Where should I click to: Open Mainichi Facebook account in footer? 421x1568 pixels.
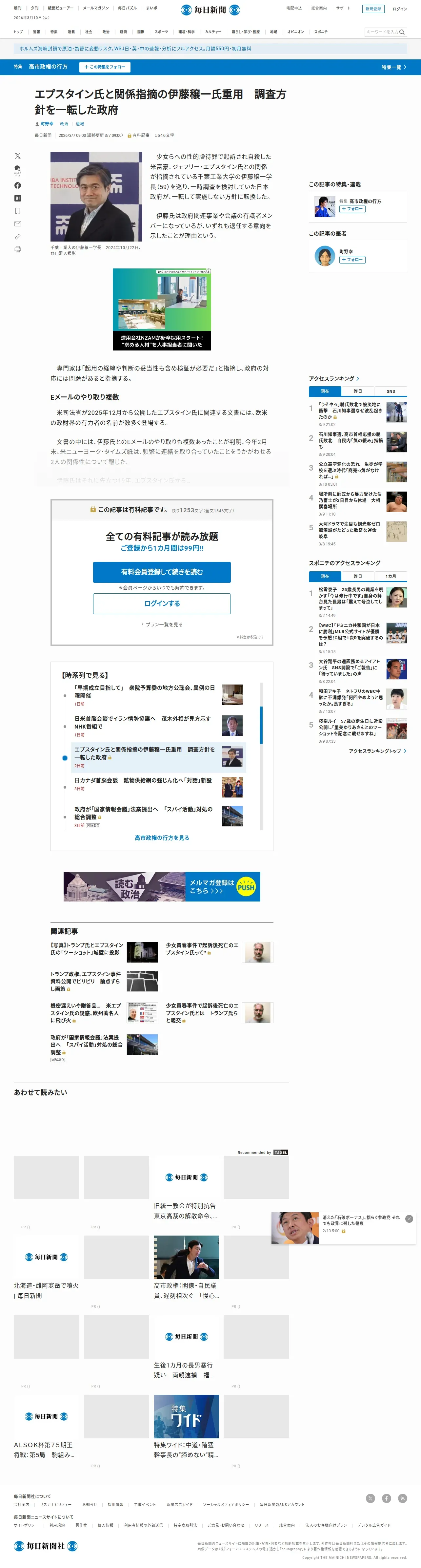(x=386, y=1498)
